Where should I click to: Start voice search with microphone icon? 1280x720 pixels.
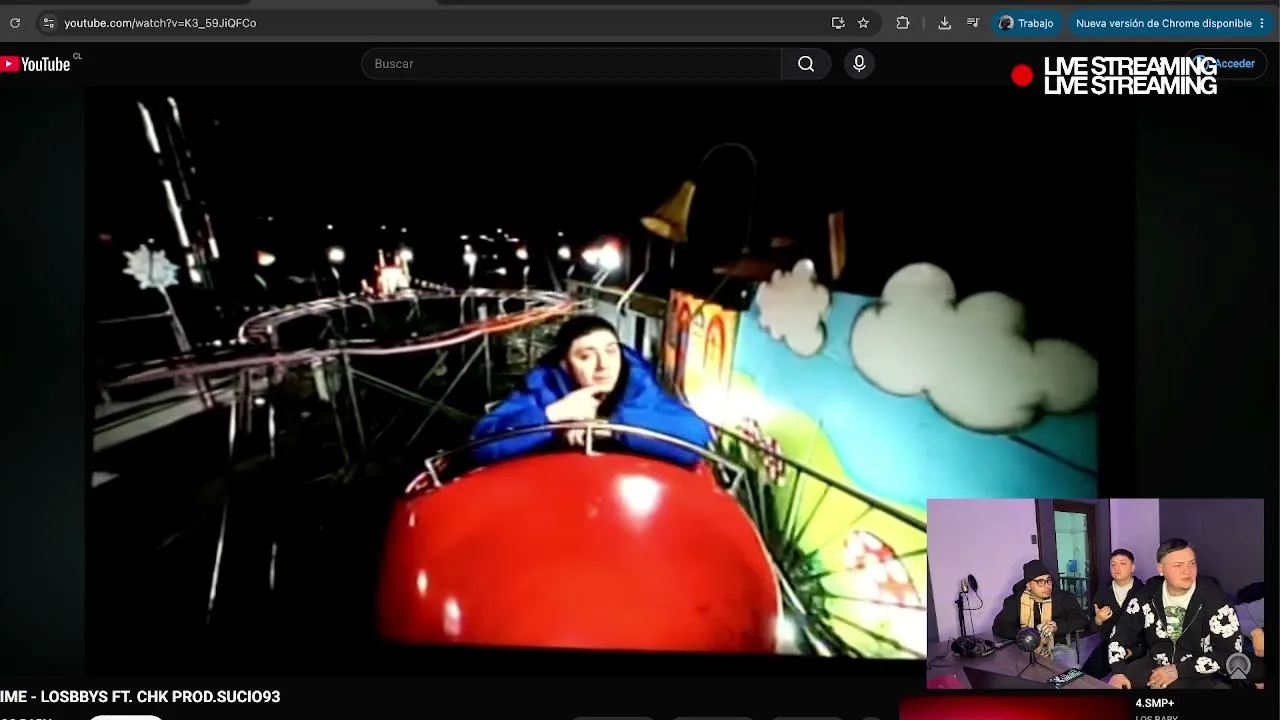(859, 64)
